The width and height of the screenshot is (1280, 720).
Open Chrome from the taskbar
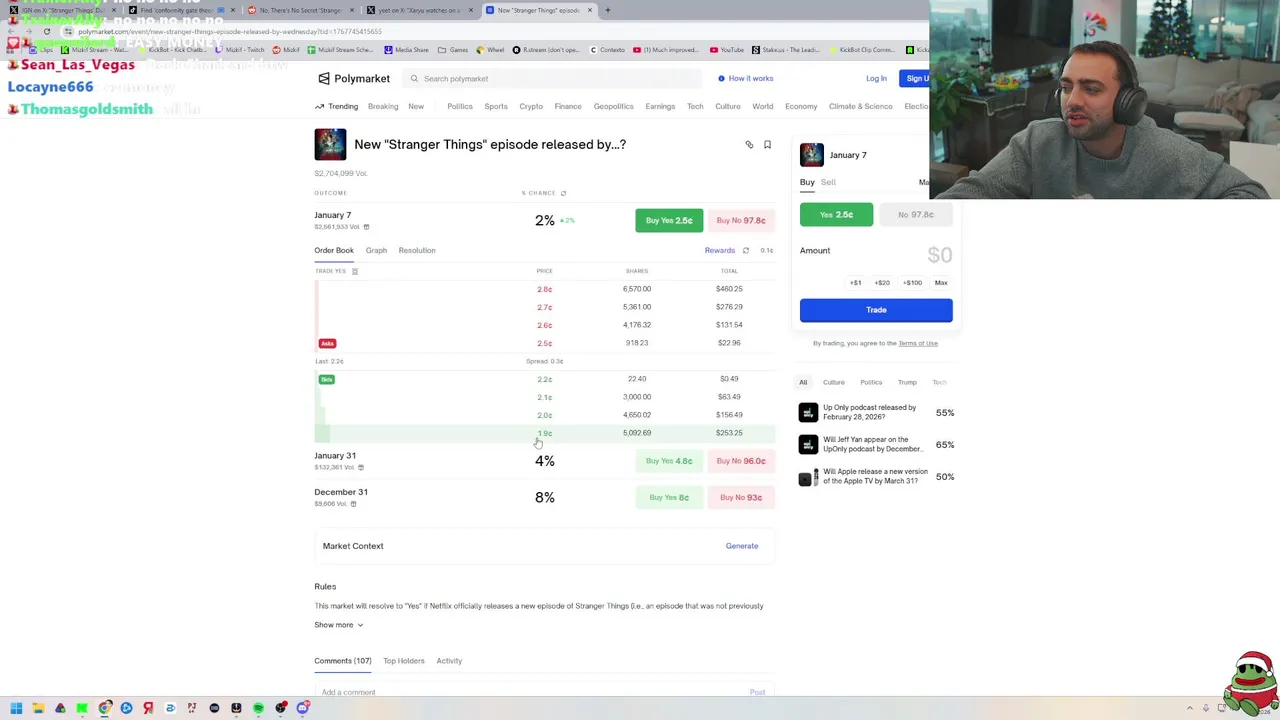(x=104, y=708)
